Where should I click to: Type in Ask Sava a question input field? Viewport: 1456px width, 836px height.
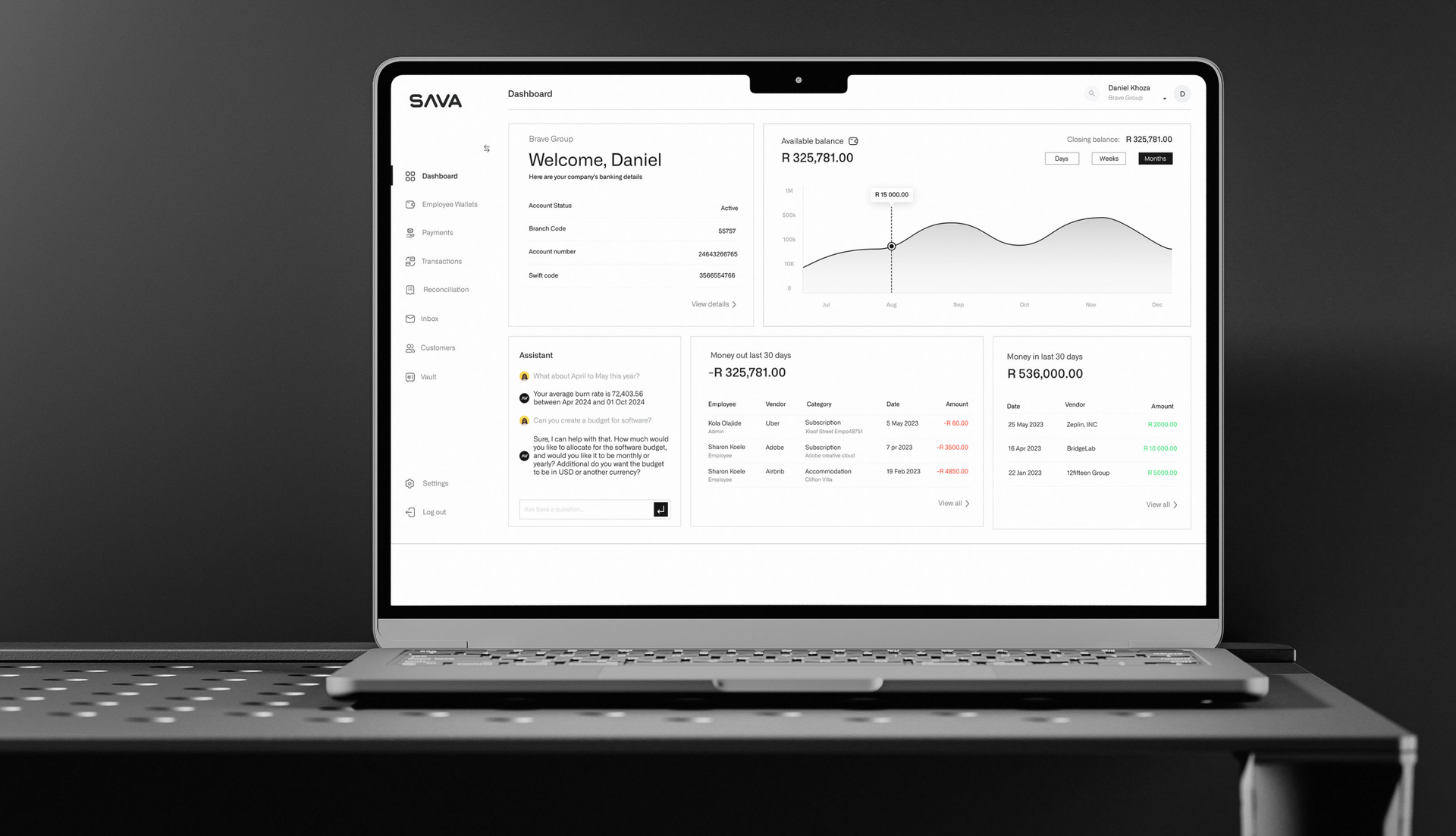[x=584, y=509]
